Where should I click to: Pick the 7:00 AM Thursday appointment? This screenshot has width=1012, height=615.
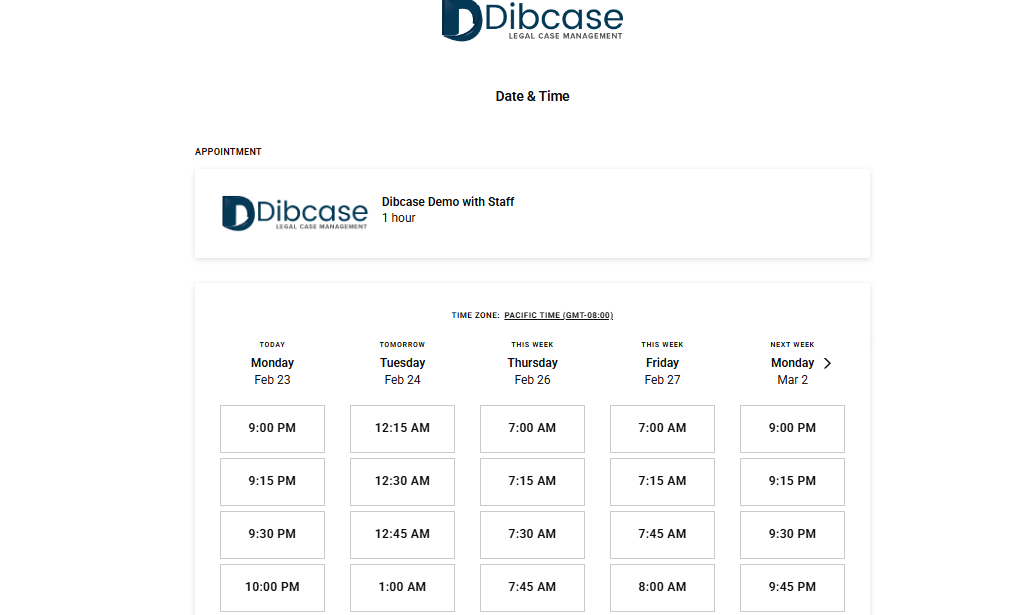pyautogui.click(x=532, y=428)
